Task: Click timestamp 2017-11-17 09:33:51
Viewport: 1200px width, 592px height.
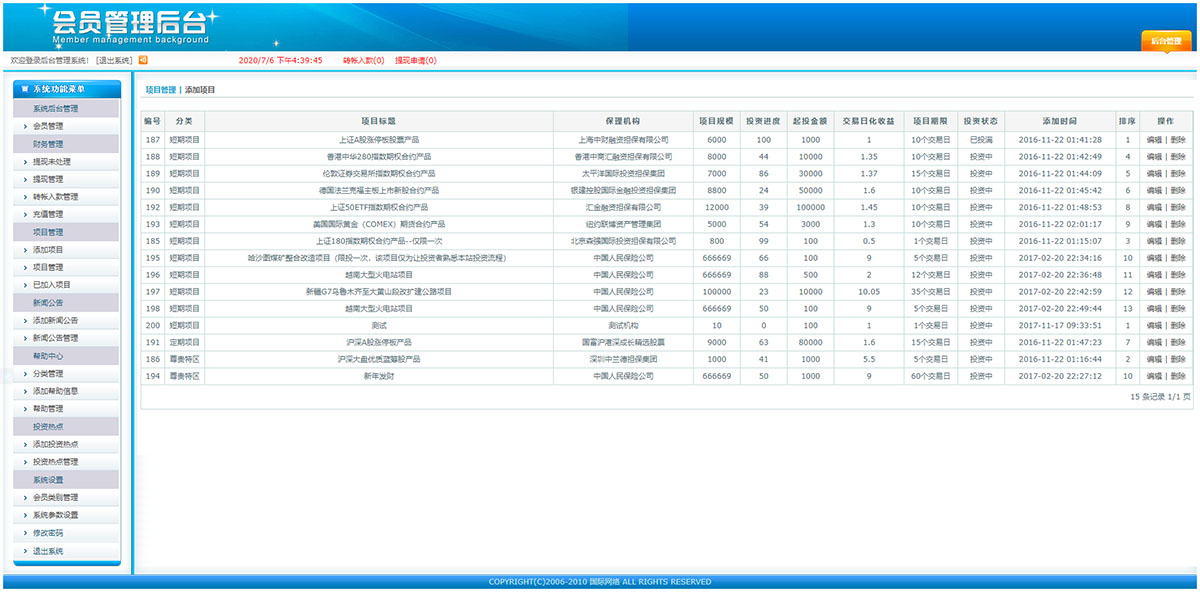Action: [1060, 326]
